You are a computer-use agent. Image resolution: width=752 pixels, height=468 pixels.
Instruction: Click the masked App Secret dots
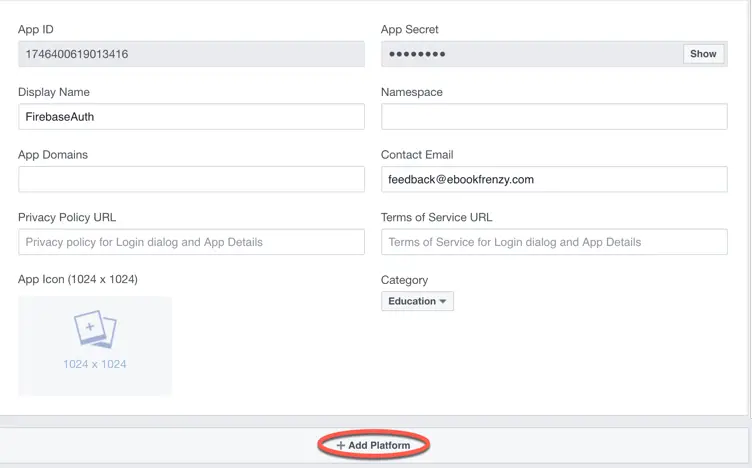pyautogui.click(x=418, y=54)
